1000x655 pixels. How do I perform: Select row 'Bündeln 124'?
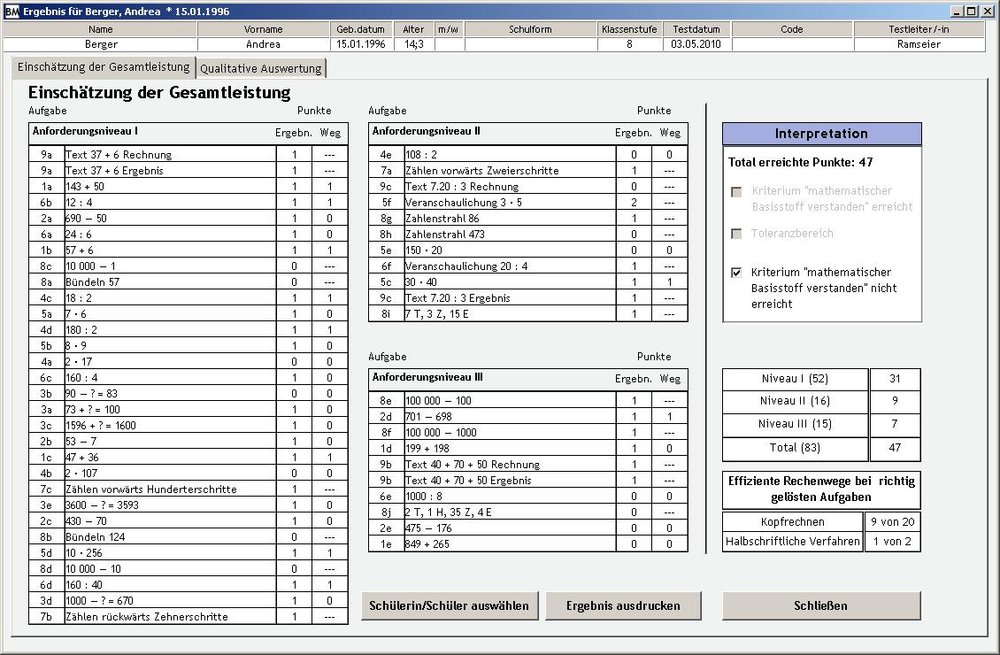click(188, 537)
